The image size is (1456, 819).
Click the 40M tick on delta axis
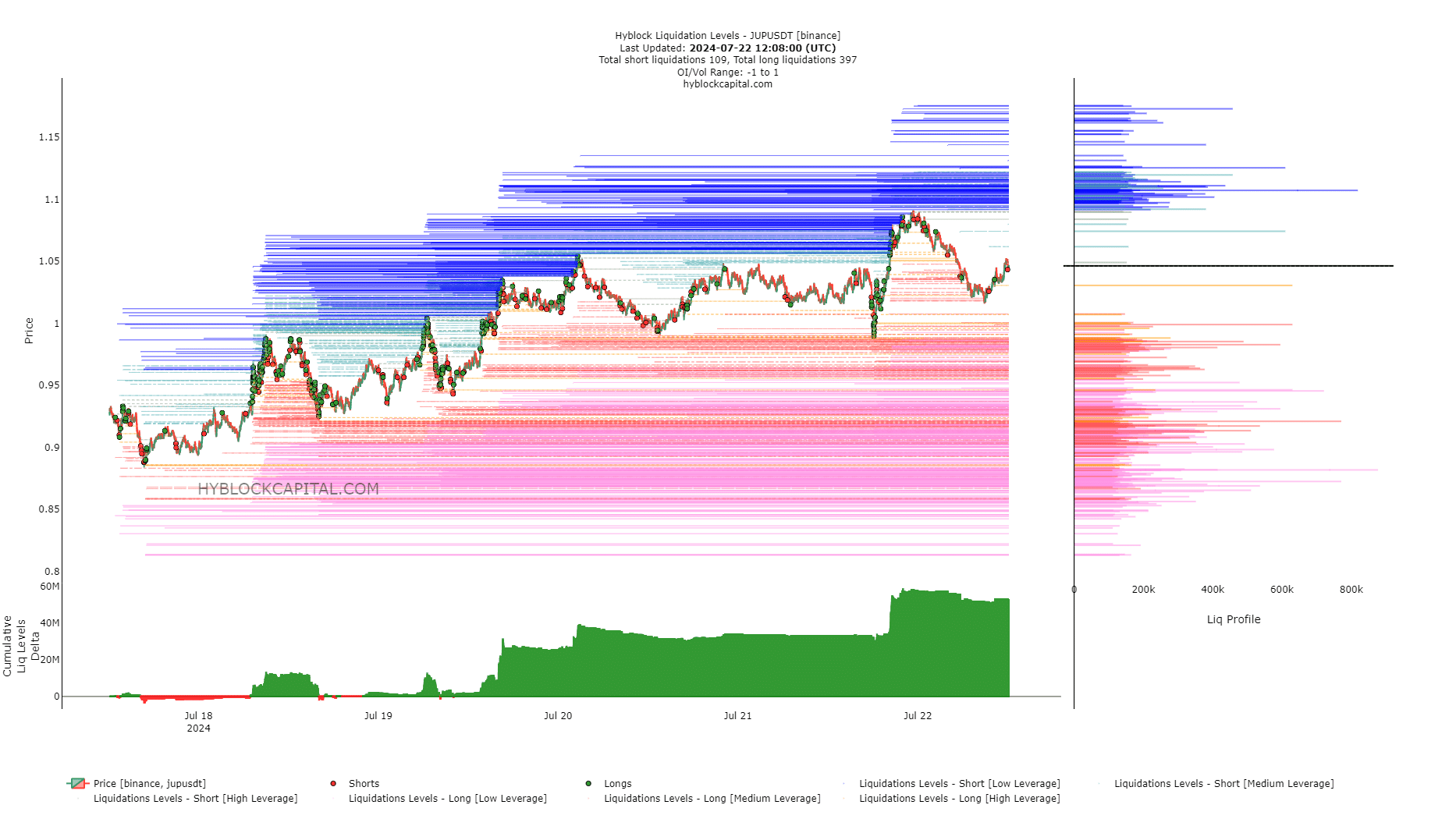50,623
